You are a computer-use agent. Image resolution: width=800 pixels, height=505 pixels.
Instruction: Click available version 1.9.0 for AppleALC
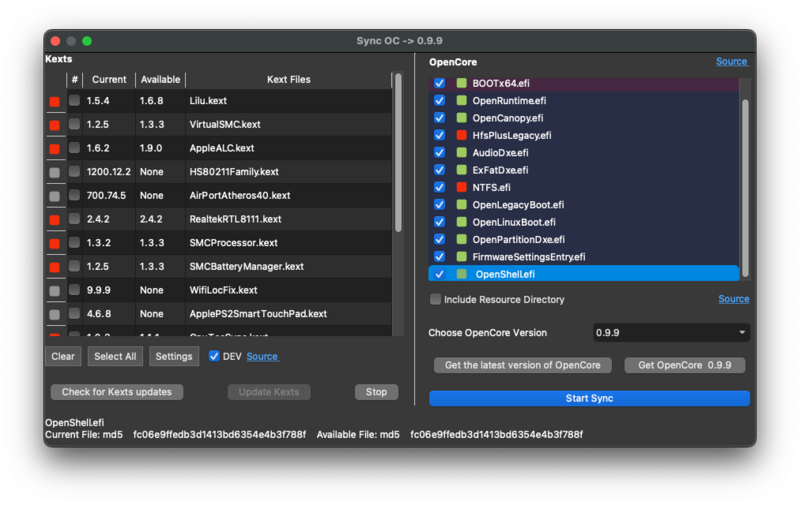tap(151, 148)
